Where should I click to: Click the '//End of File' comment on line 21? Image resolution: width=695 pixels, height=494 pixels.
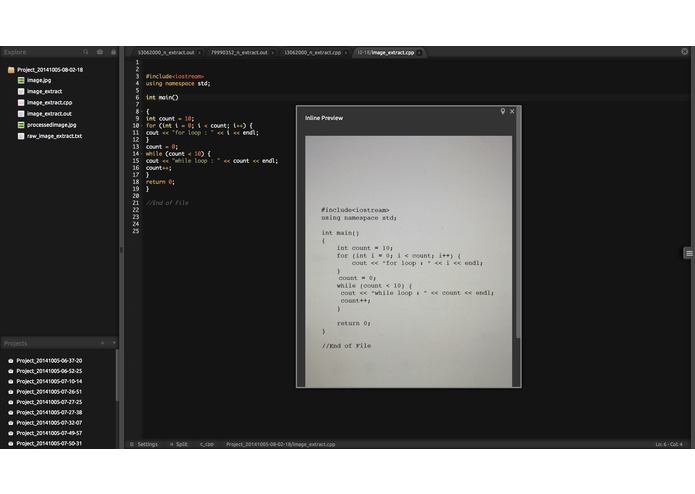(167, 203)
